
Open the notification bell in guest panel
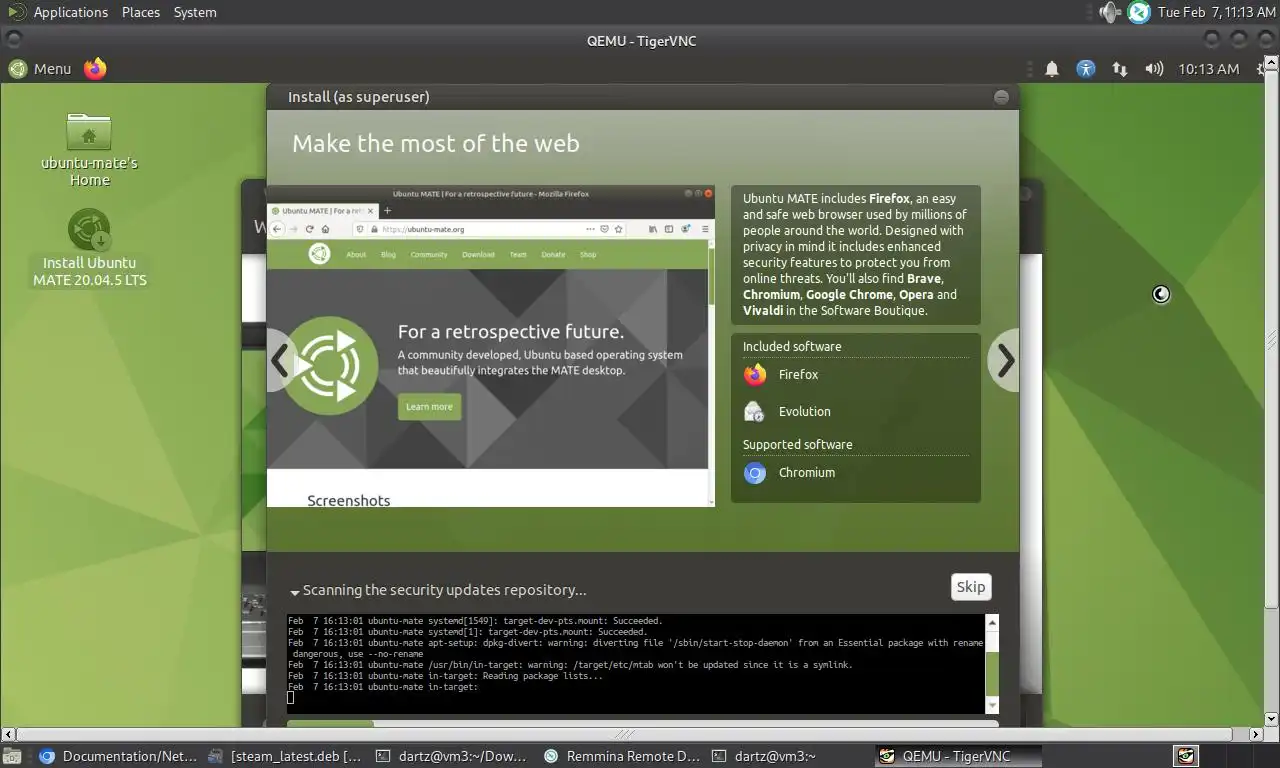tap(1052, 69)
